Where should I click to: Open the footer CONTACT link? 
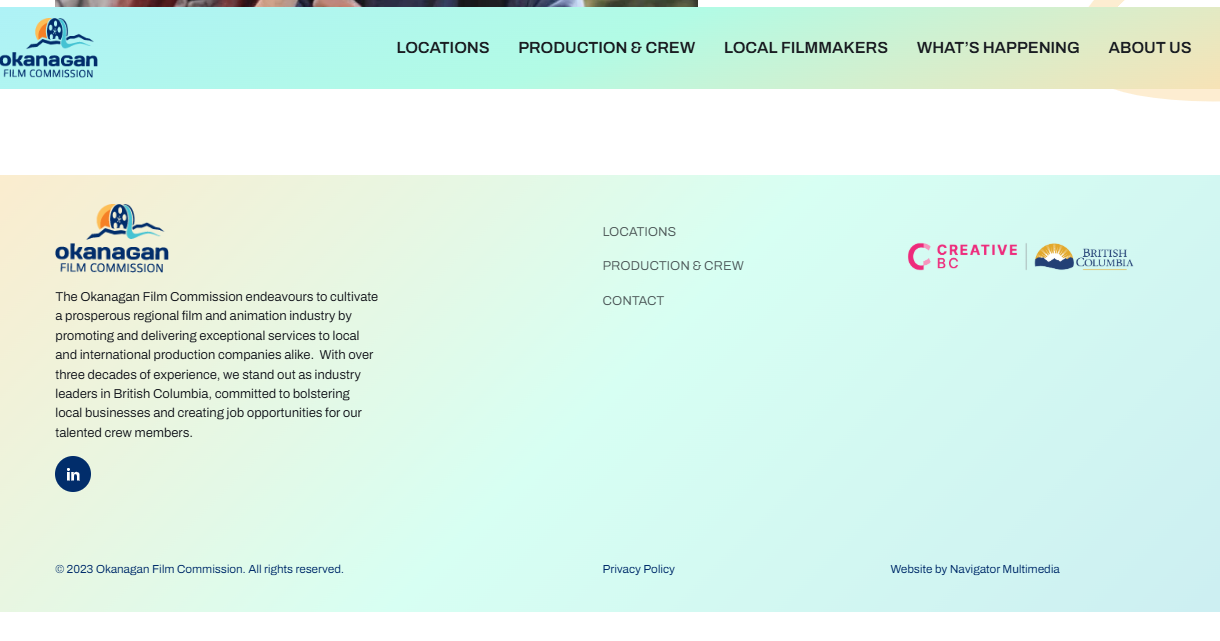(633, 301)
